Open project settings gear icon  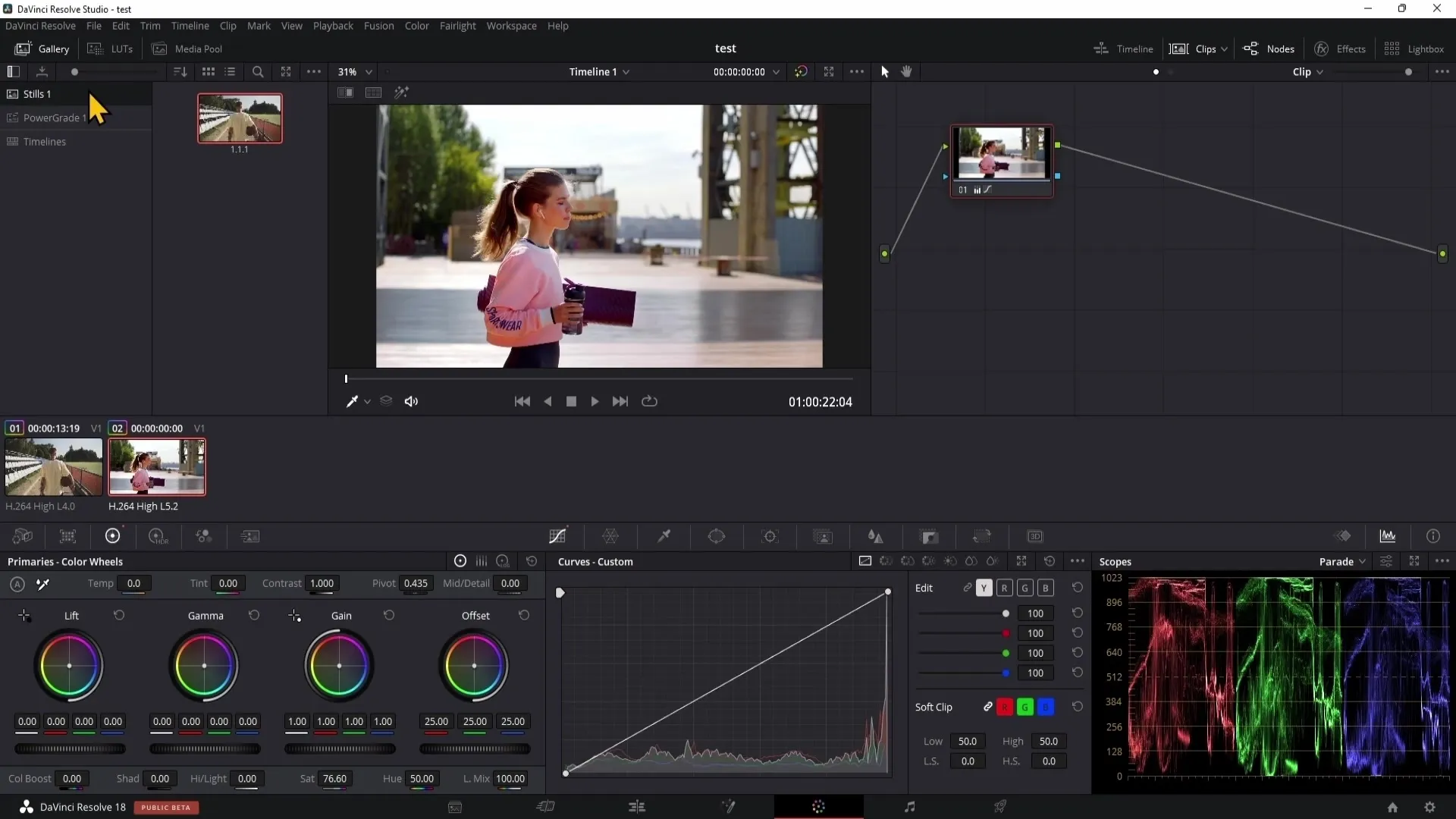1429,807
